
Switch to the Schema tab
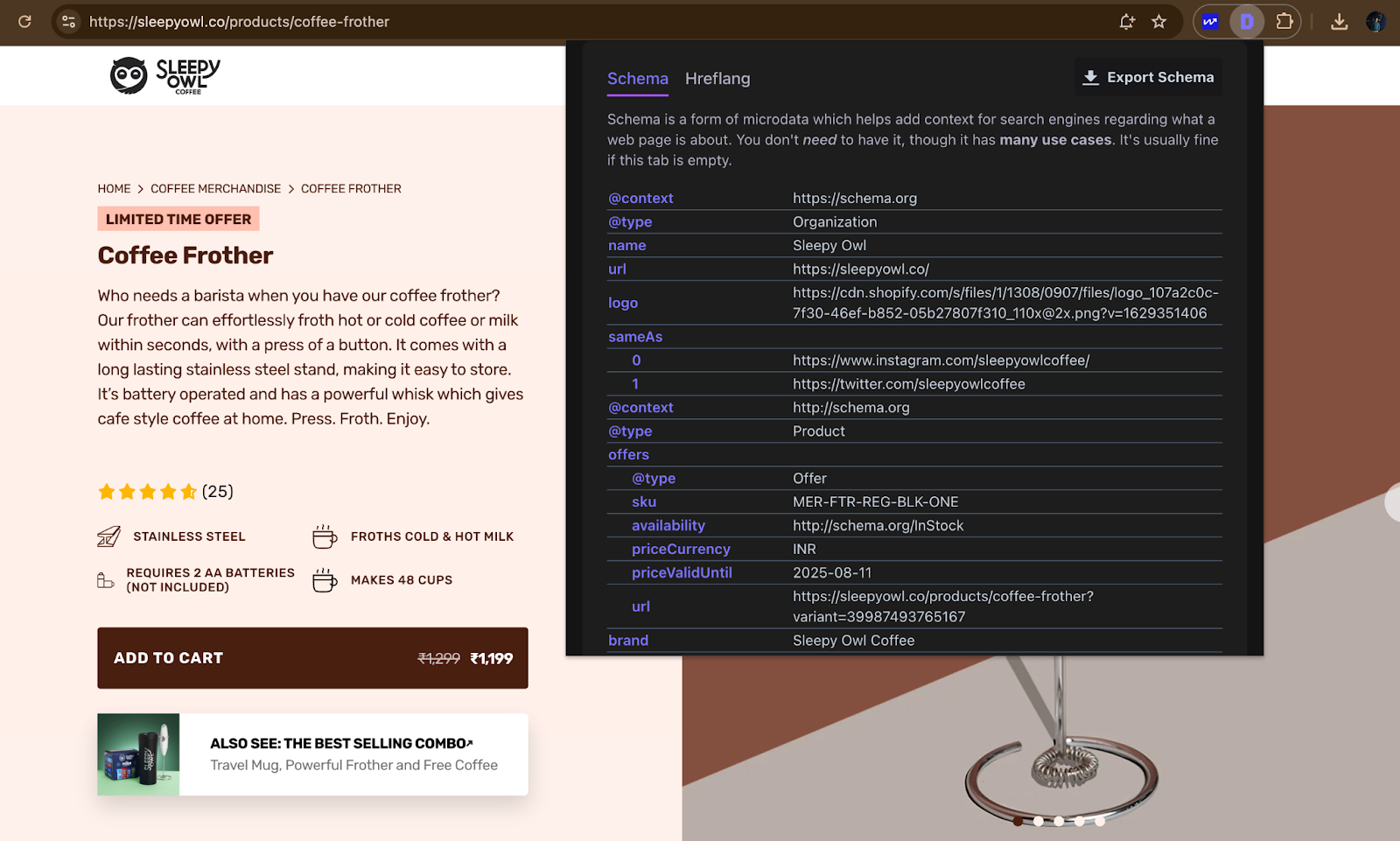[x=638, y=79]
